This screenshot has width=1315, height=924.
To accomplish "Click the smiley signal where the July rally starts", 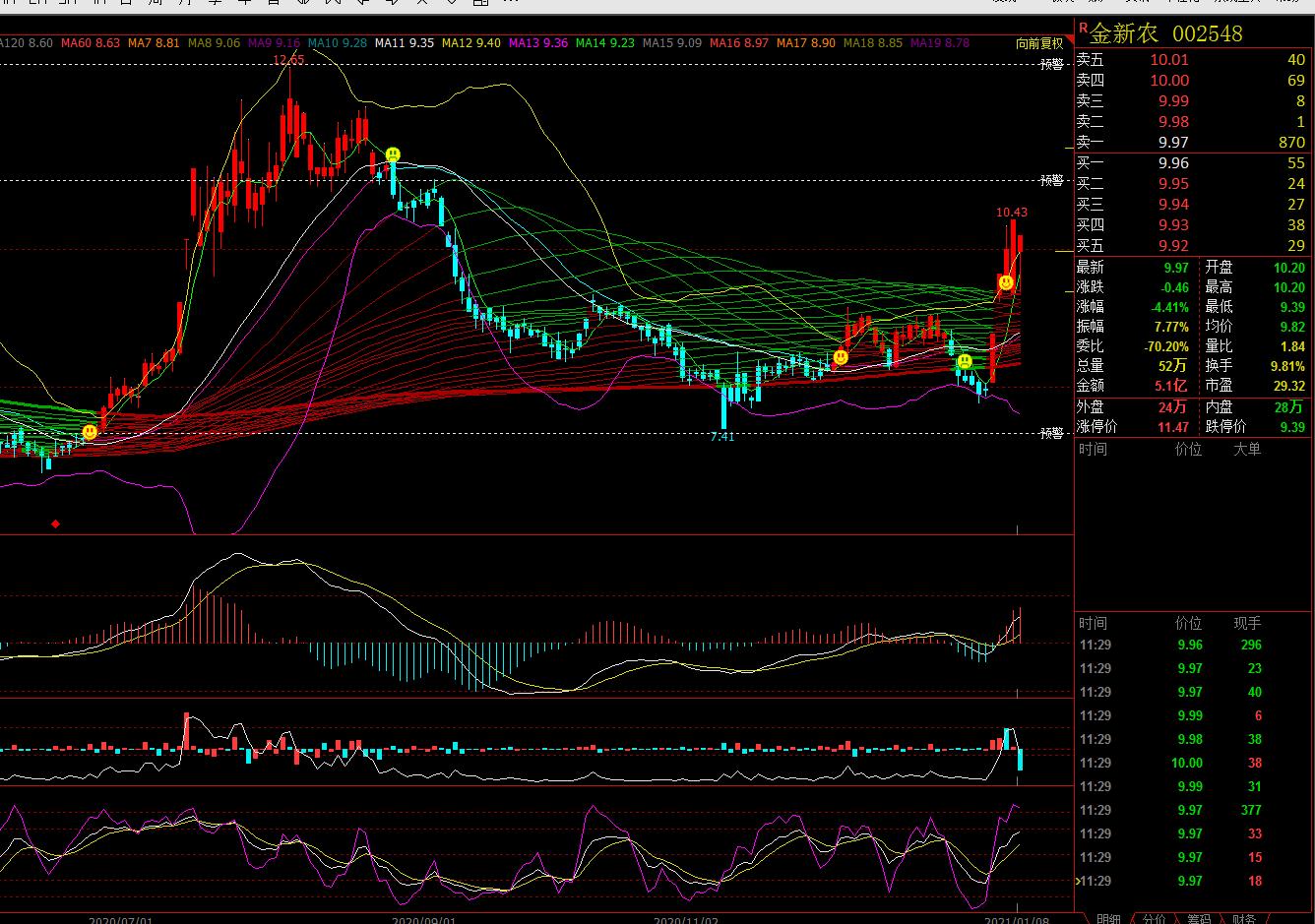I will click(90, 431).
